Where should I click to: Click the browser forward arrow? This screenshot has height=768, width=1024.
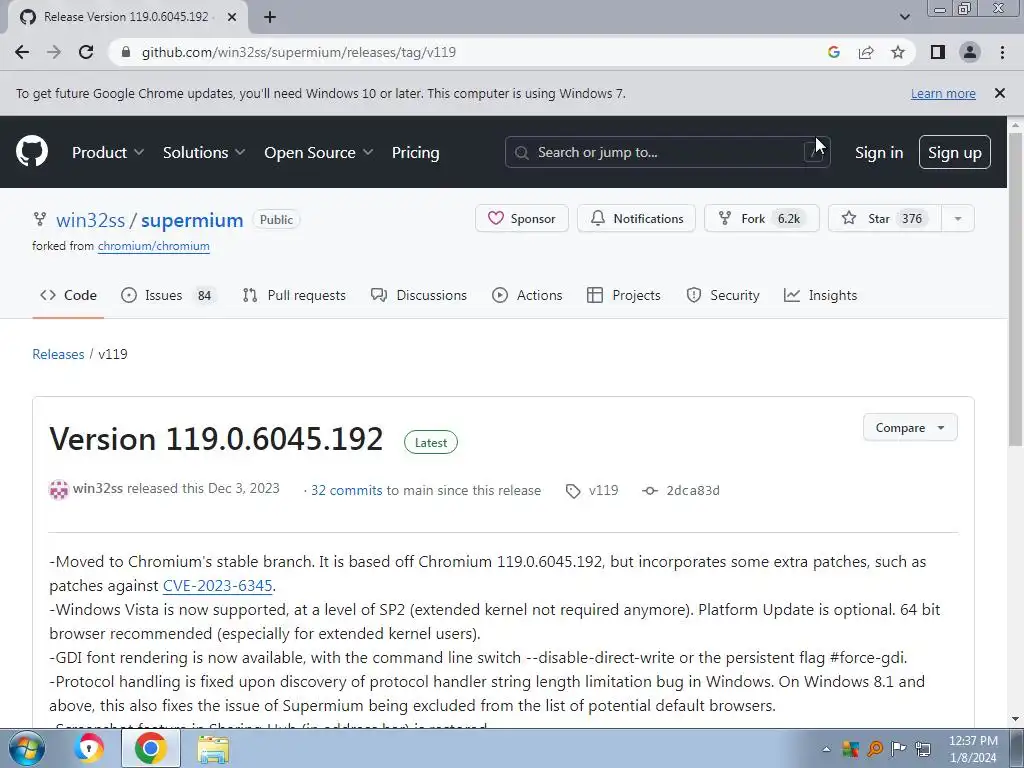coord(54,52)
